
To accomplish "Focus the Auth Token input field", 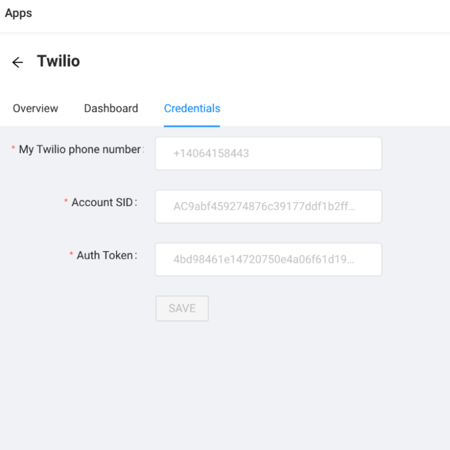I will (x=268, y=259).
